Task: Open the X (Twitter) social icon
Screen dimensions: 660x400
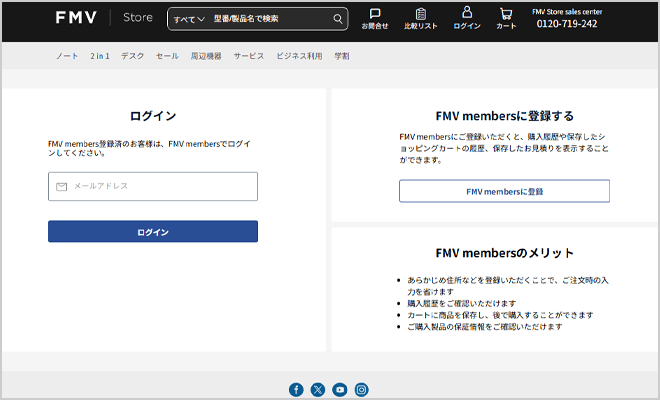Action: pyautogui.click(x=318, y=389)
